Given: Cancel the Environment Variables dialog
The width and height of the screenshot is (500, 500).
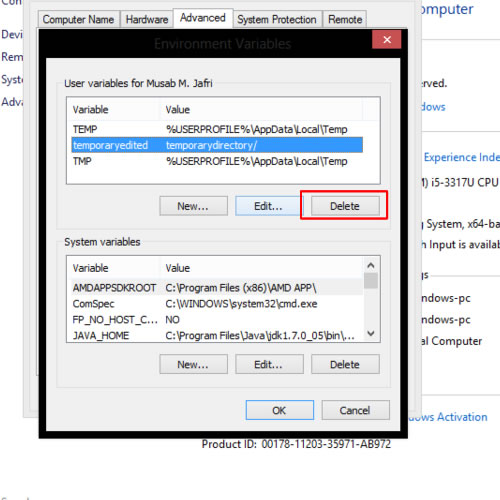Looking at the screenshot, I should (355, 410).
